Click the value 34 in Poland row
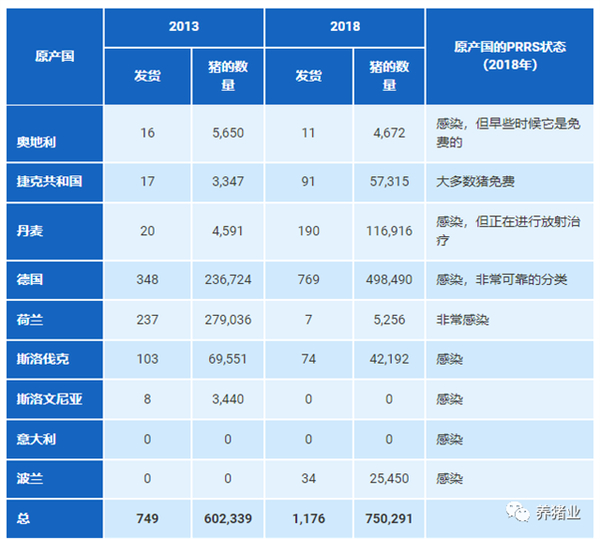Screen dimensions: 600x539 coord(308,479)
